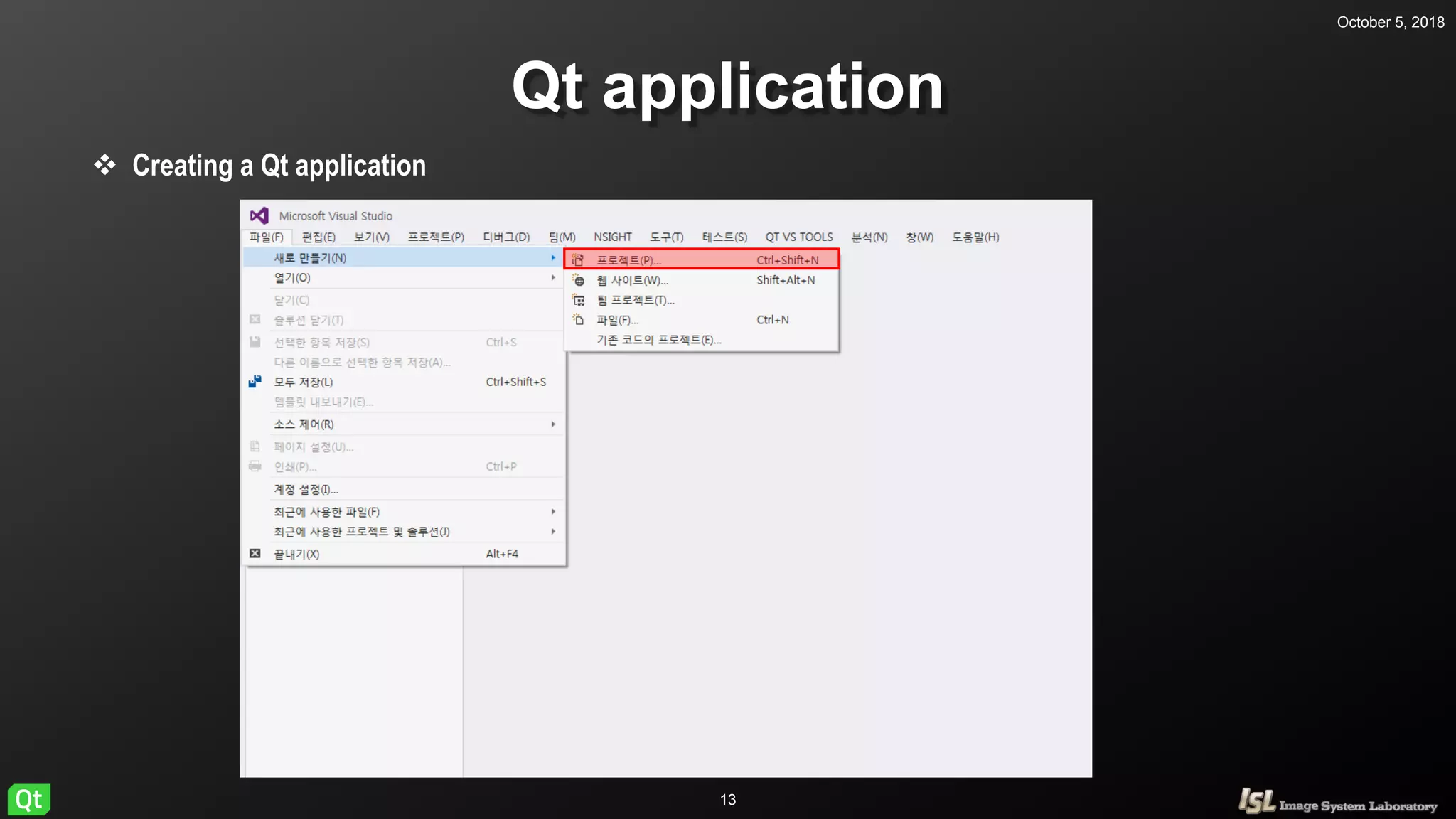The width and height of the screenshot is (1456, 819).
Task: Click the save all disks icon
Action: click(255, 382)
